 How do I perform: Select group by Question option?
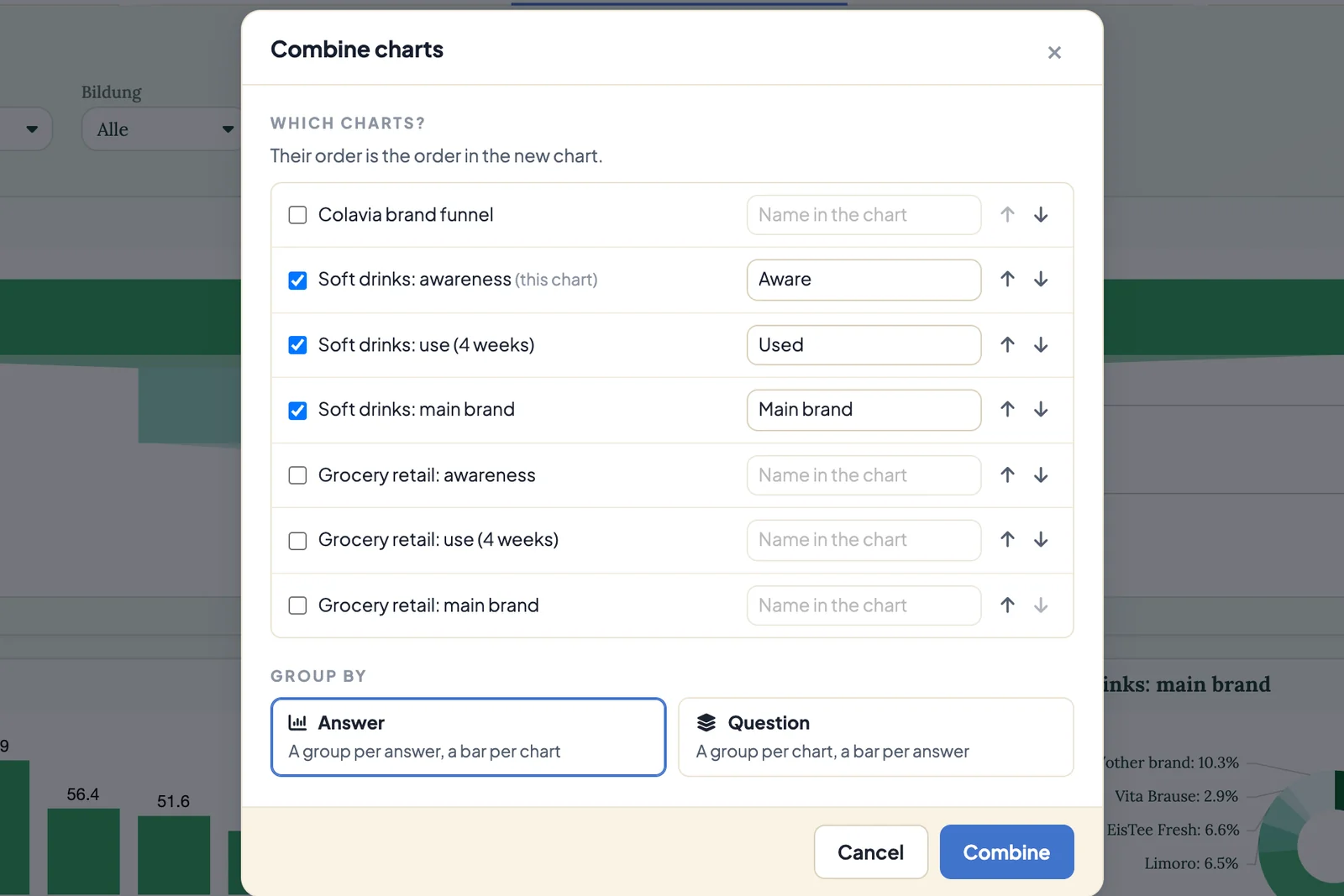point(876,737)
